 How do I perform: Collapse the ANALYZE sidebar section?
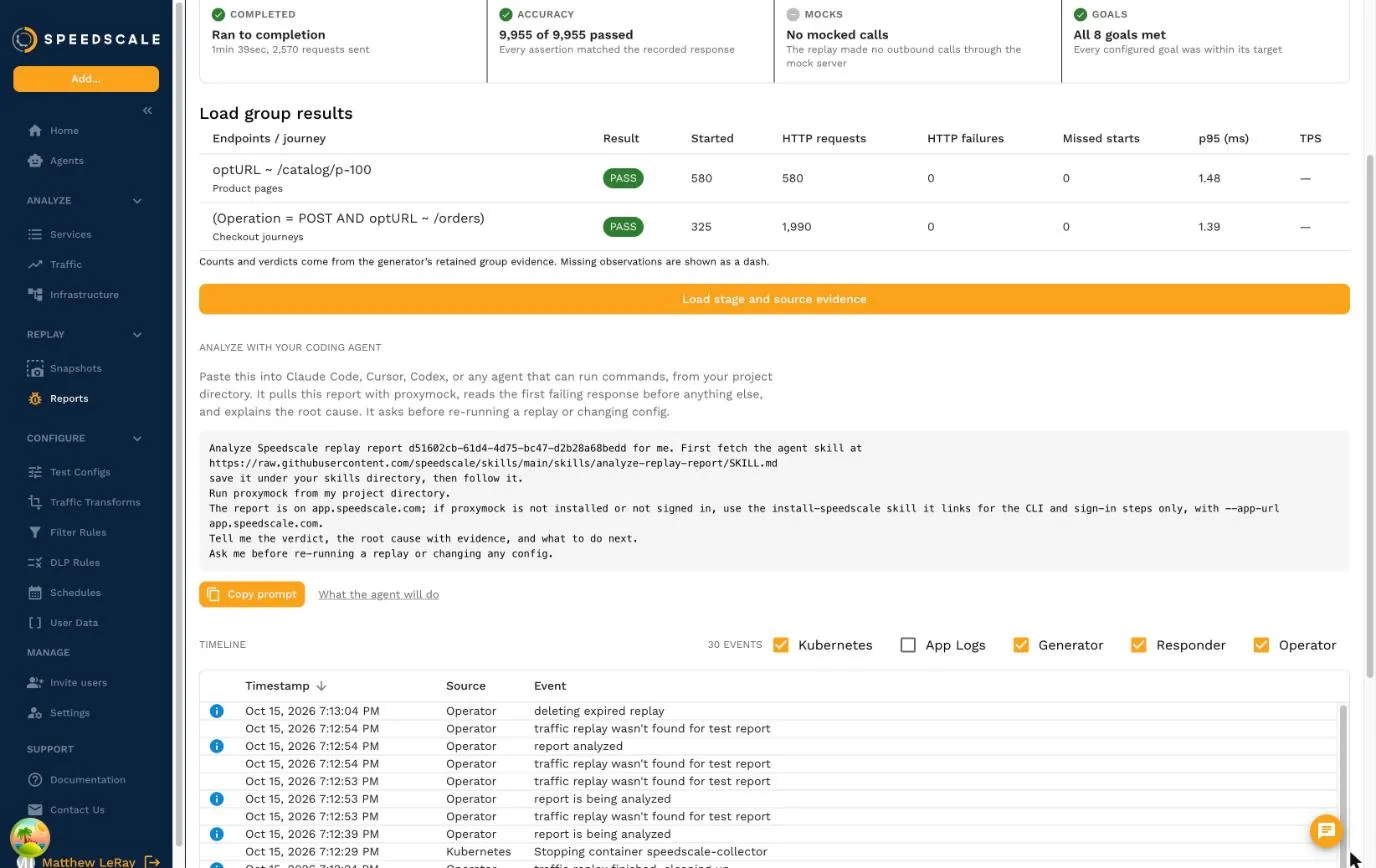137,201
